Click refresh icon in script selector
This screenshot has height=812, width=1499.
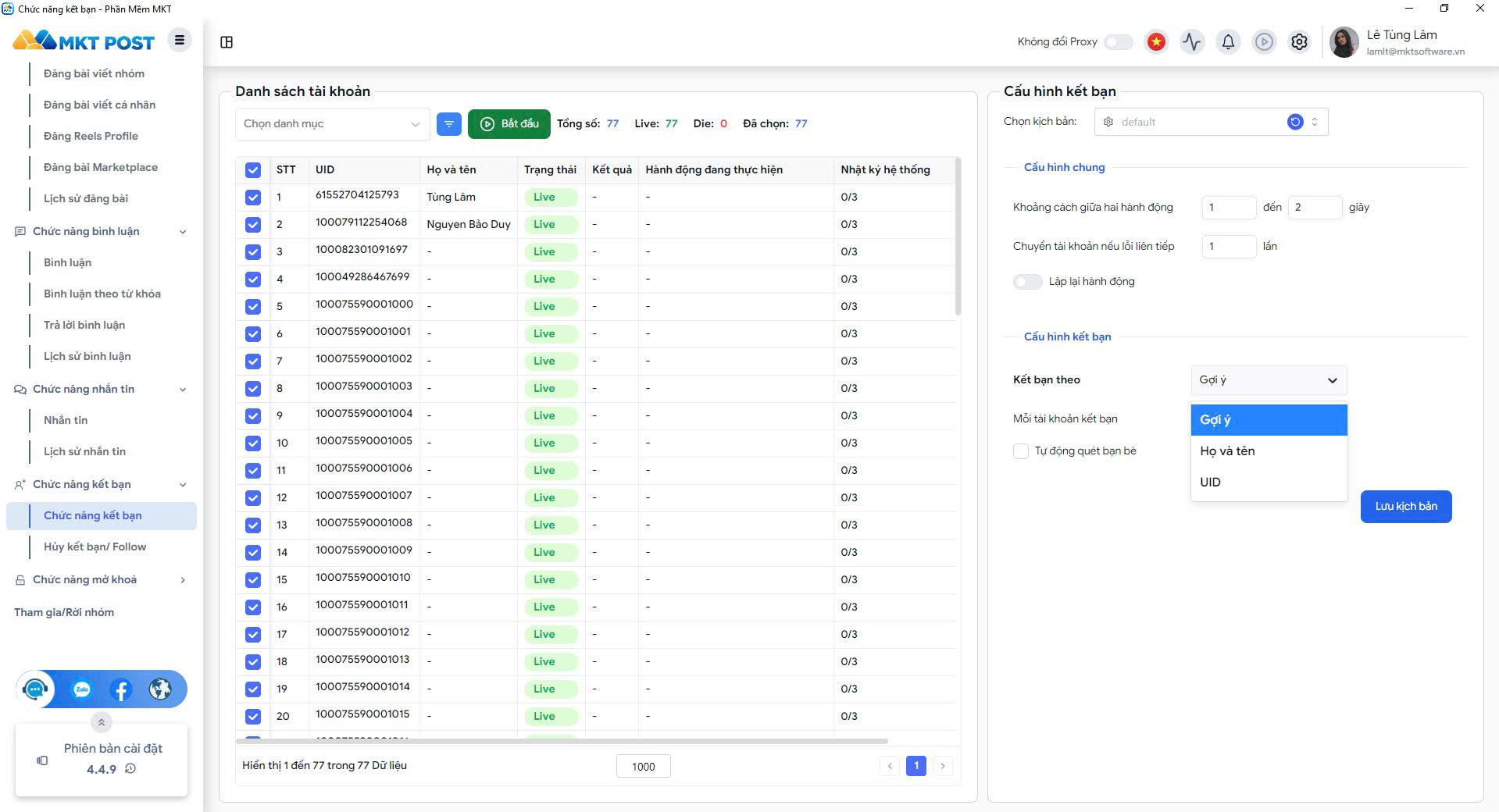click(x=1295, y=122)
